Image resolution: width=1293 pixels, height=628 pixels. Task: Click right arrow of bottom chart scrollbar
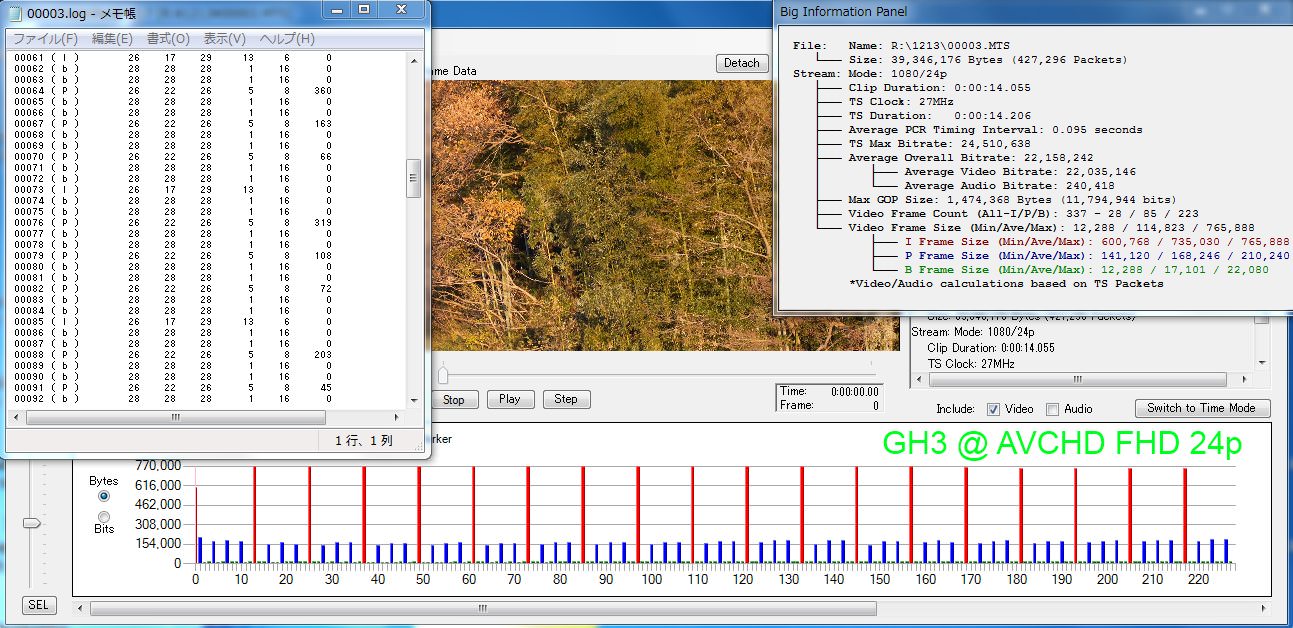(1265, 608)
